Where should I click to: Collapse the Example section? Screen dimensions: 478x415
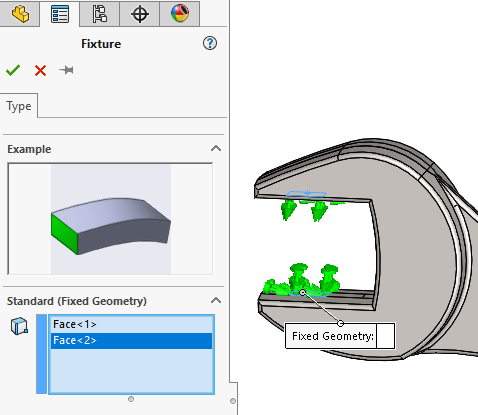coord(216,149)
